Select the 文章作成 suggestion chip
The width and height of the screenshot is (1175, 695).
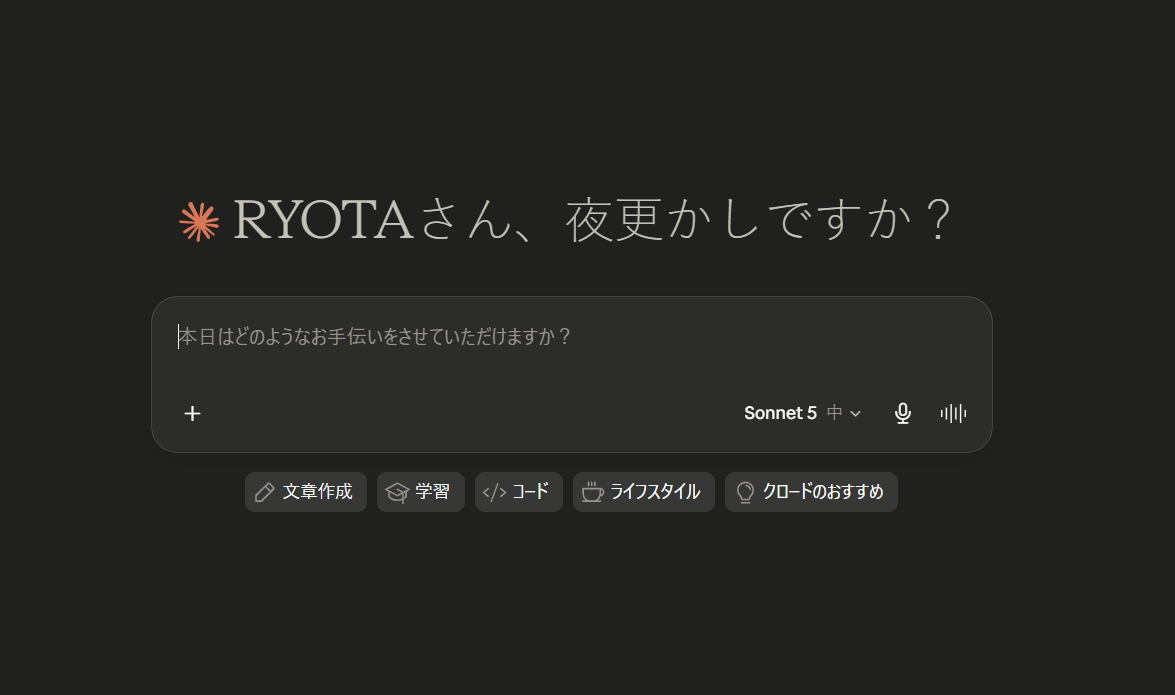[x=306, y=492]
